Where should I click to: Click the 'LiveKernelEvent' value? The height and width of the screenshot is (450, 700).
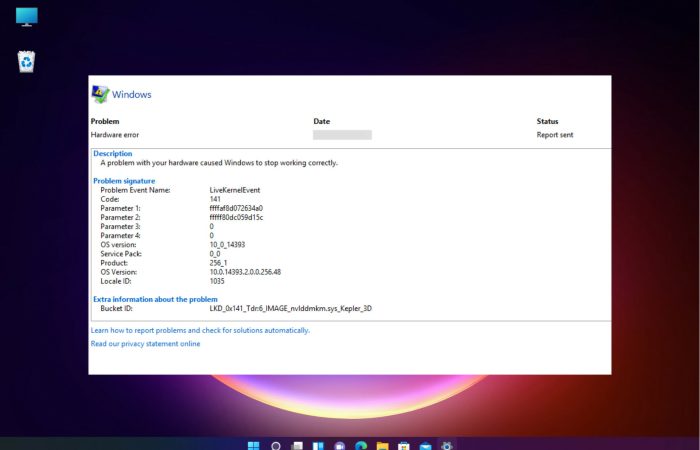click(x=235, y=190)
